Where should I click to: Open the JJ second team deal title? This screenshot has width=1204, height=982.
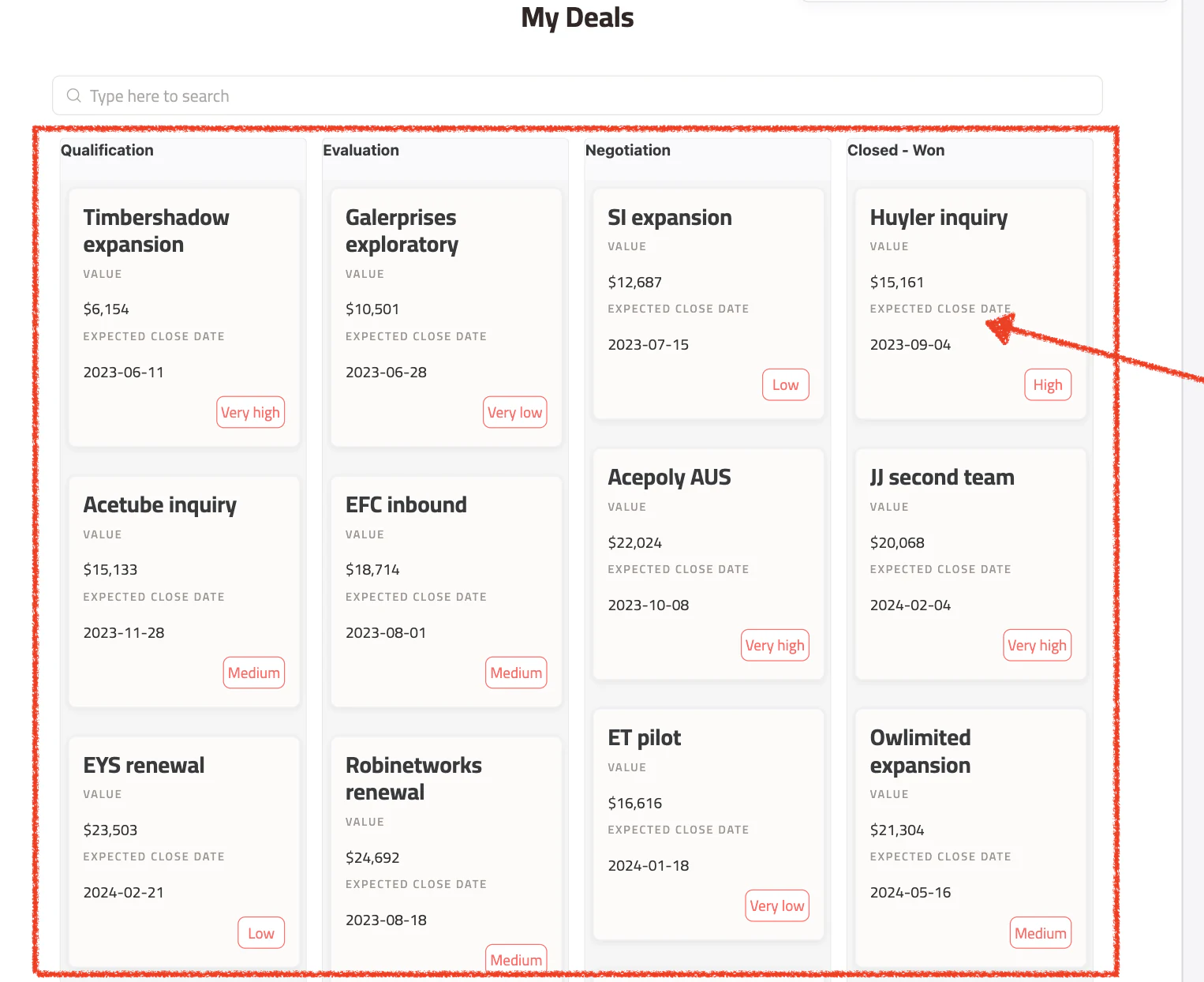pyautogui.click(x=942, y=478)
